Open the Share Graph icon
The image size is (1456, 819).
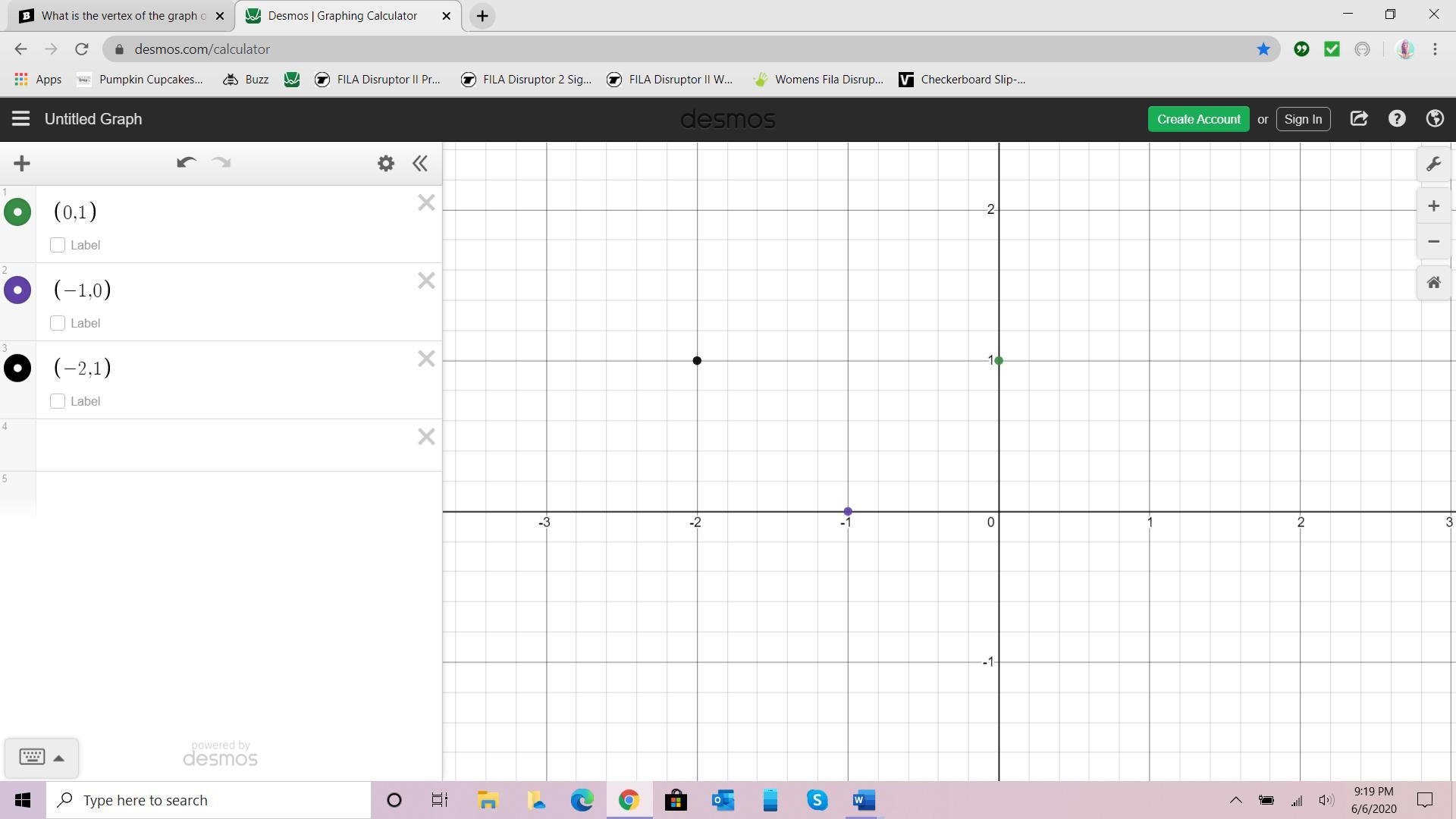[1359, 119]
